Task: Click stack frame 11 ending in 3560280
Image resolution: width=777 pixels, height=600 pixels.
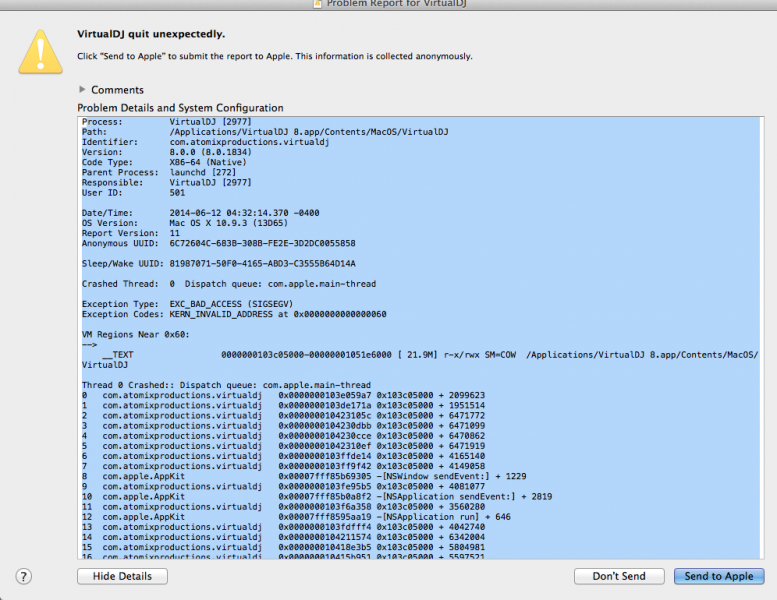Action: tap(283, 507)
